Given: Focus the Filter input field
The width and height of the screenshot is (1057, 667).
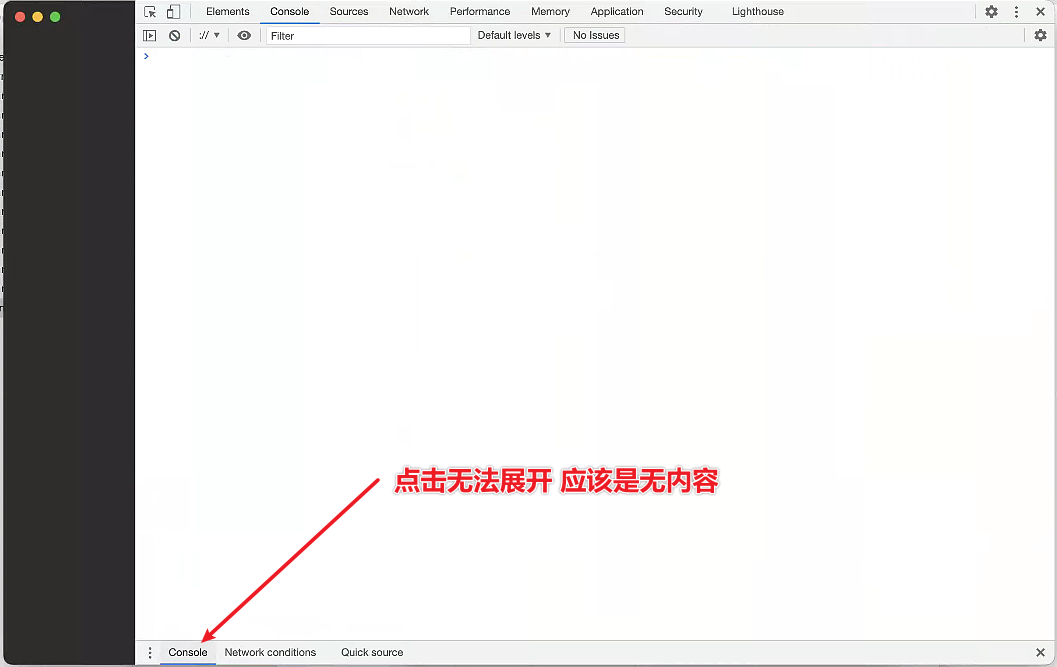Looking at the screenshot, I should point(368,36).
